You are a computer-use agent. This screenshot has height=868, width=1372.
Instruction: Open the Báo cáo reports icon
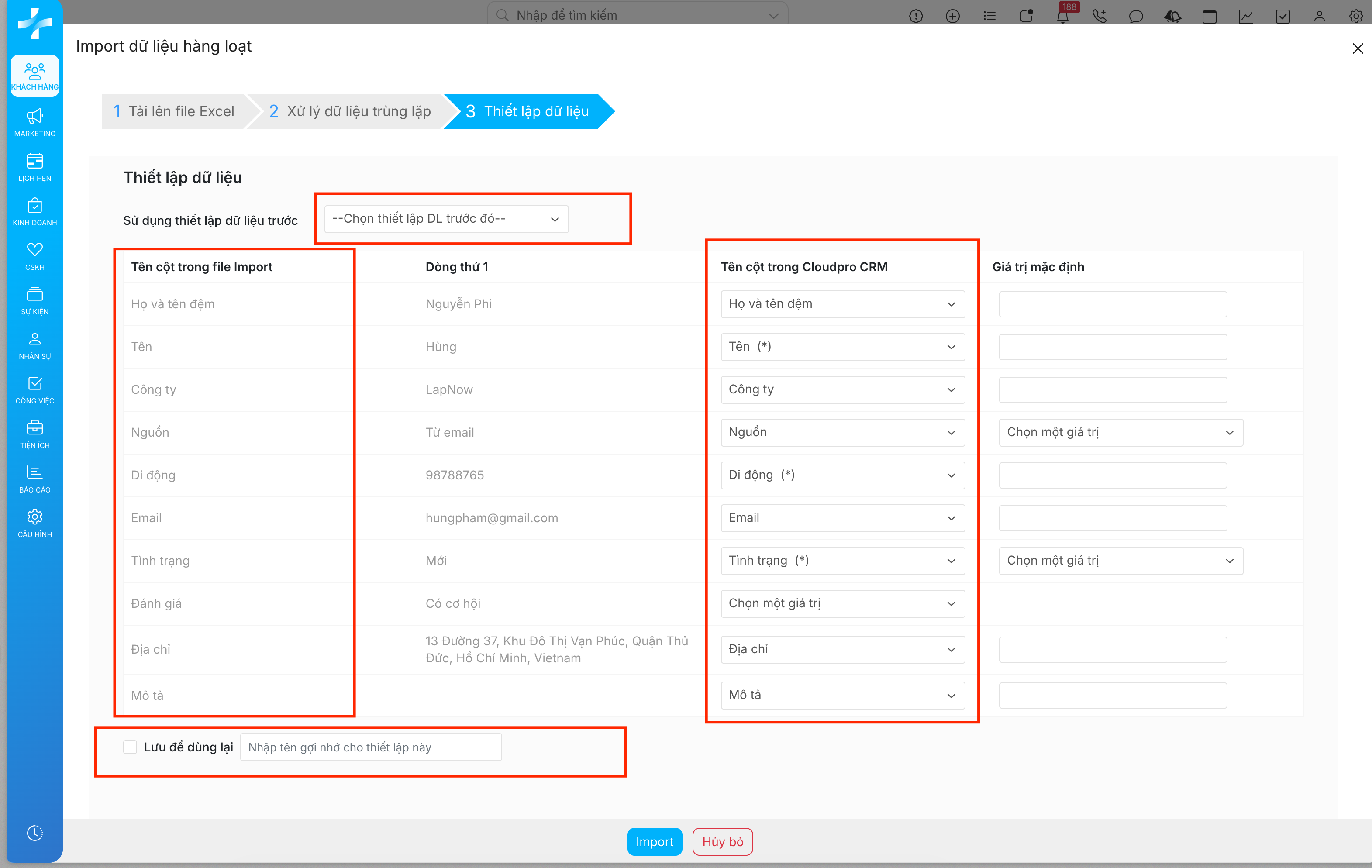35,479
